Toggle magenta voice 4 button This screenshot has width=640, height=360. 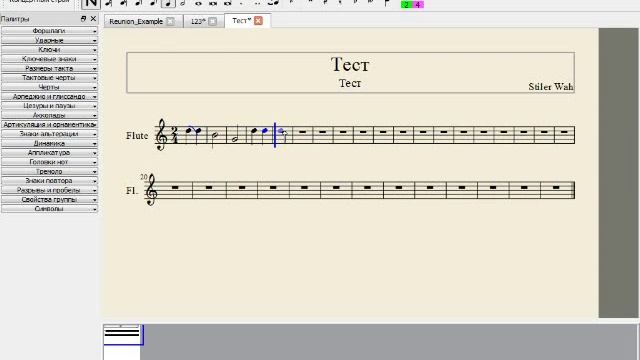coord(418,4)
